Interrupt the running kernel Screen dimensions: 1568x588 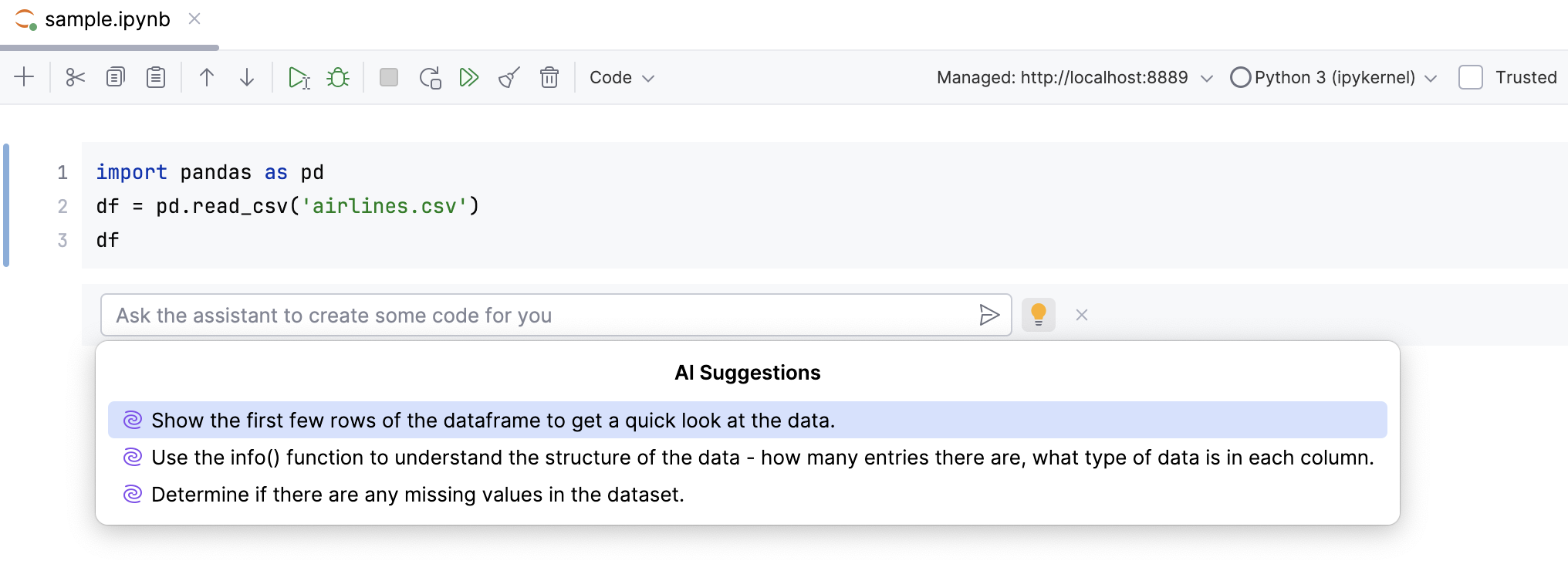(389, 77)
